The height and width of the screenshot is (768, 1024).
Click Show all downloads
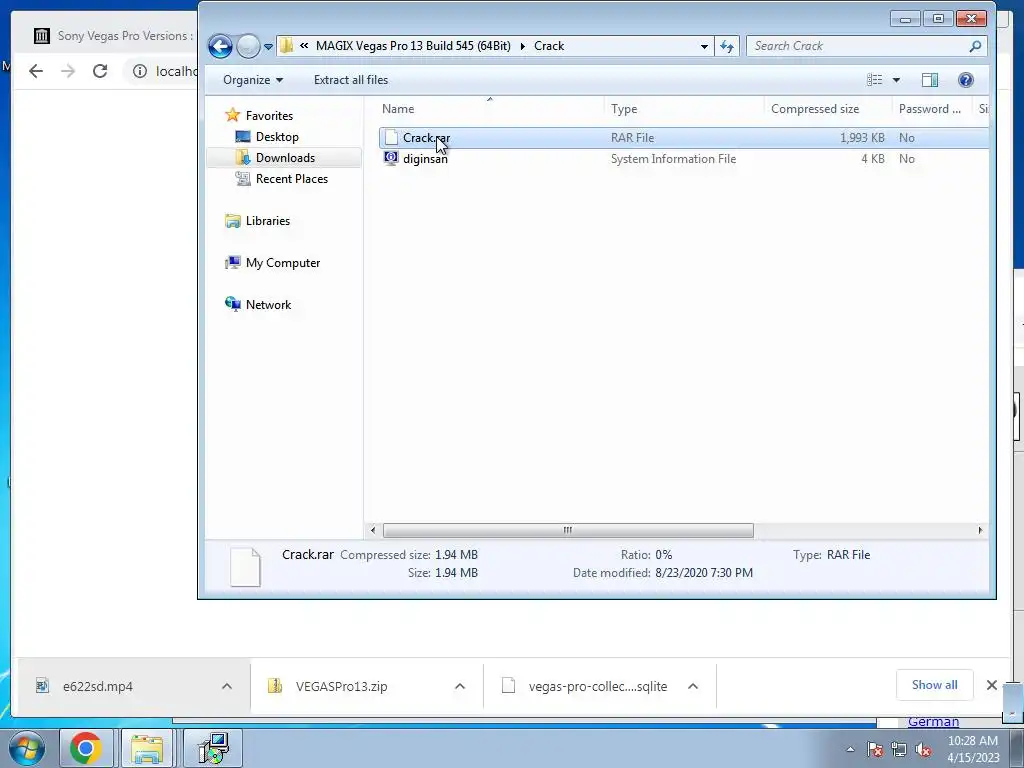click(x=935, y=685)
